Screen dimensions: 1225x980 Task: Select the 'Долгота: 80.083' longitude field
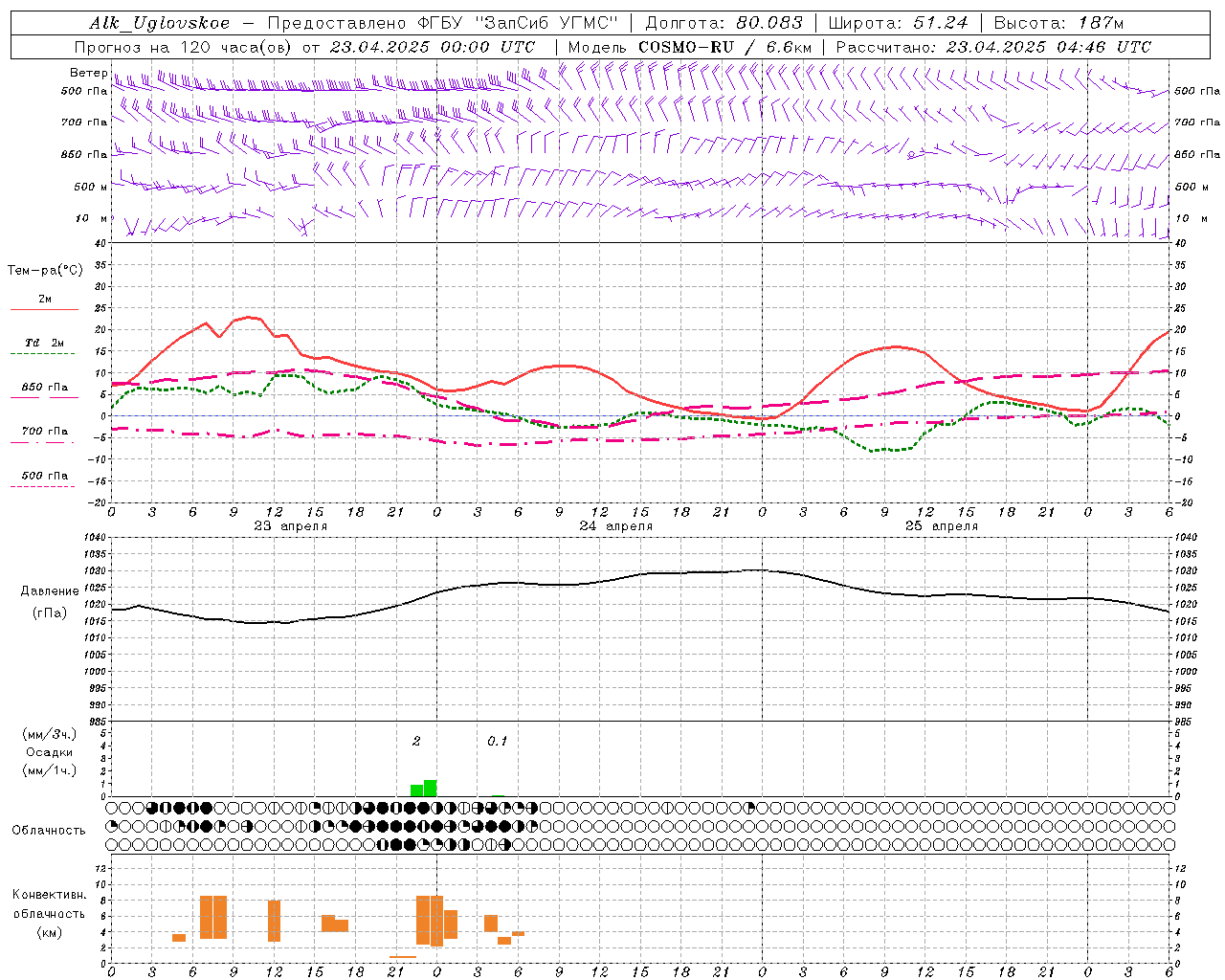point(724,23)
